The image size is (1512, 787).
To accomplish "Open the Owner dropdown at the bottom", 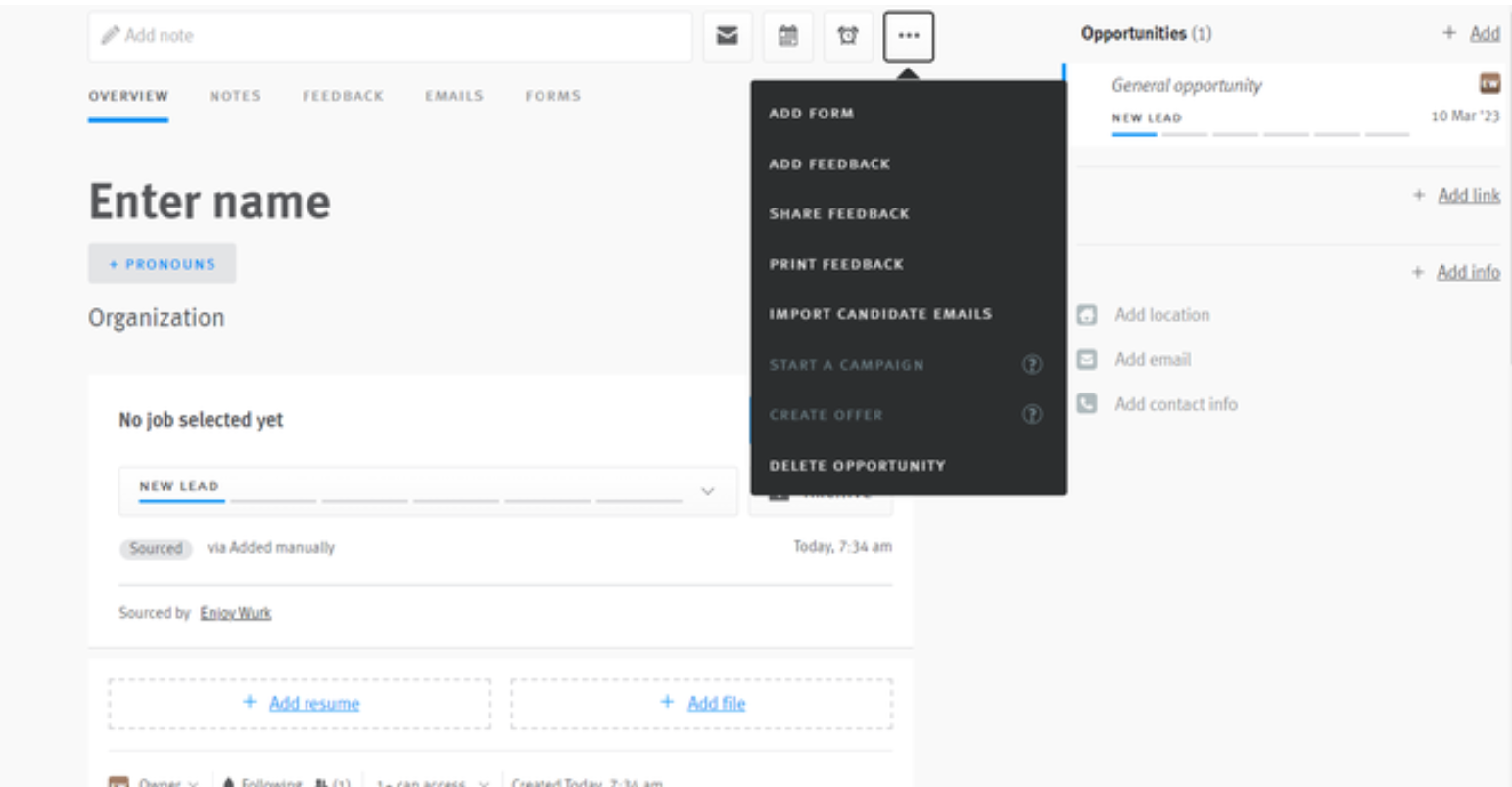I will coord(168,782).
